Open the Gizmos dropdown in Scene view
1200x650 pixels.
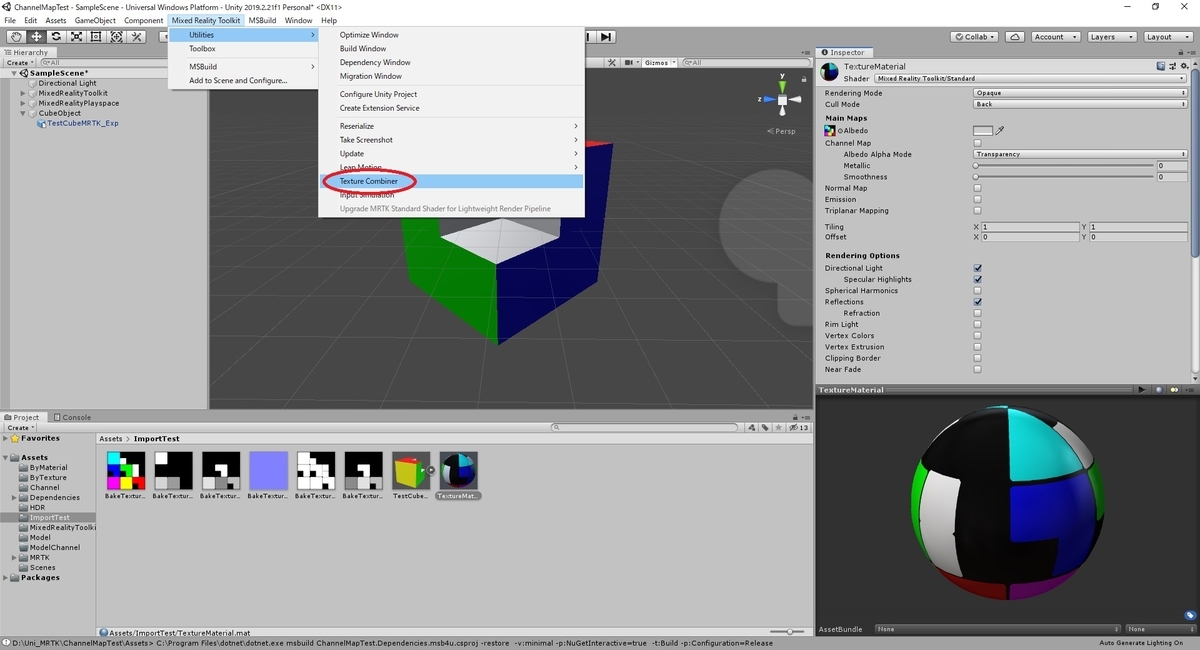(x=660, y=62)
